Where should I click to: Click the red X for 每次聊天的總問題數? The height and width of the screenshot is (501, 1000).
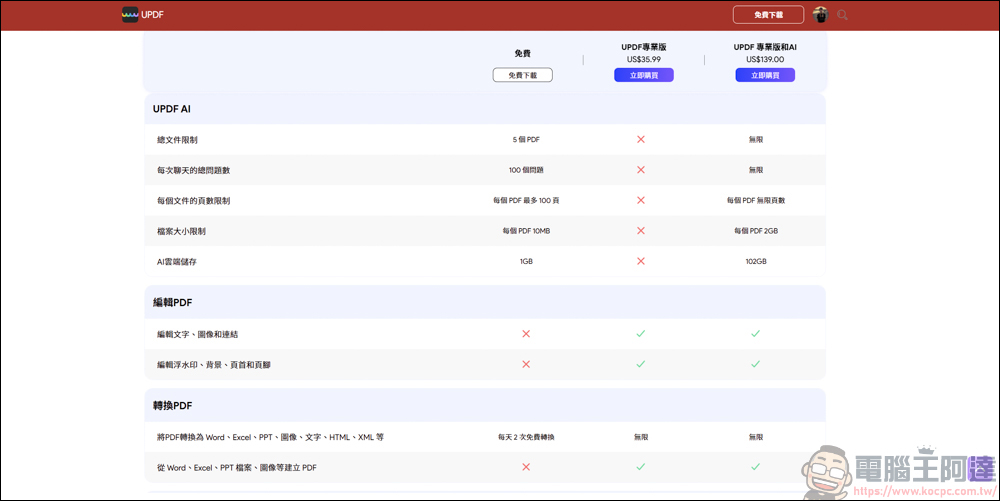pos(641,170)
